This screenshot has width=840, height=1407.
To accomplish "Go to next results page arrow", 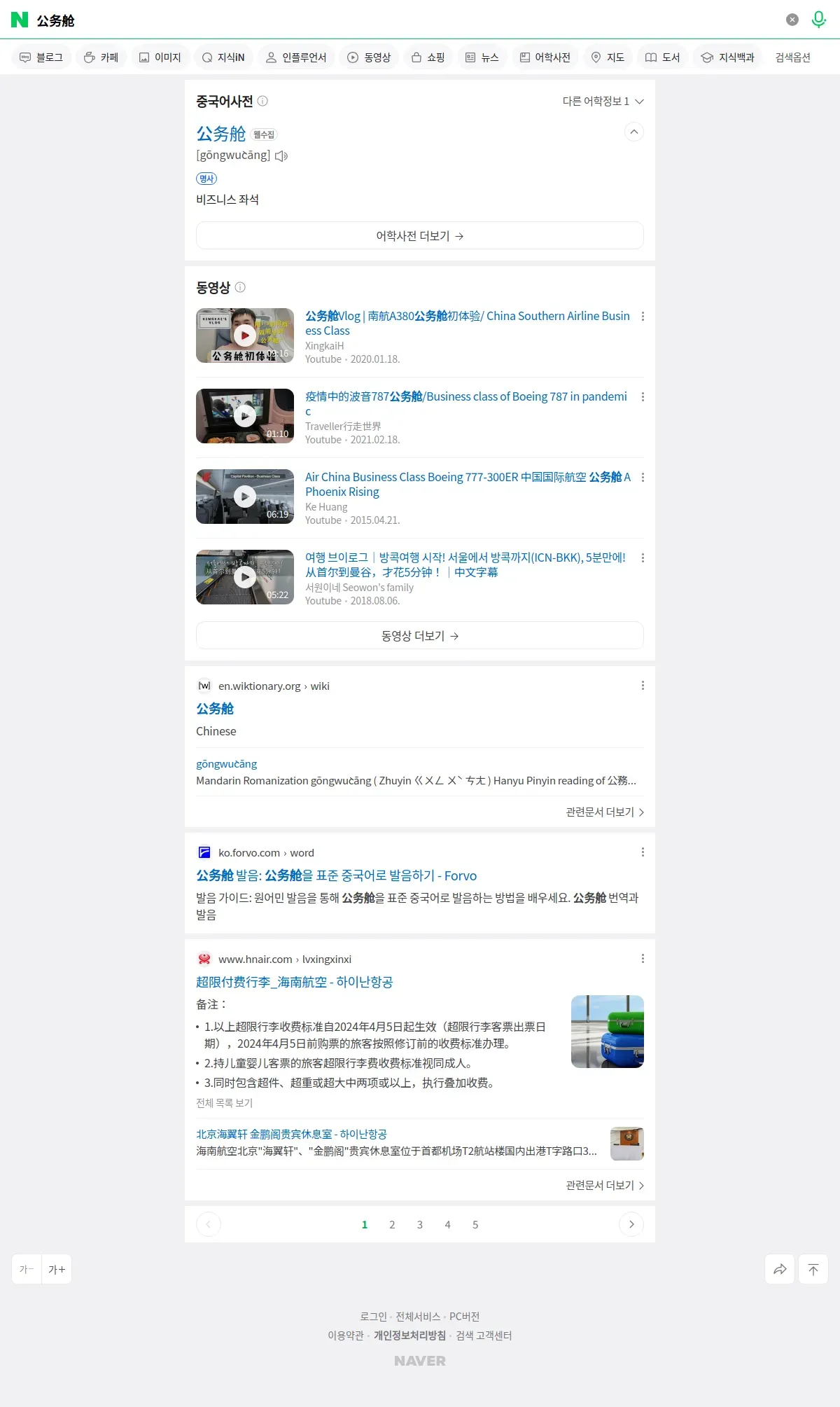I will pos(631,1224).
